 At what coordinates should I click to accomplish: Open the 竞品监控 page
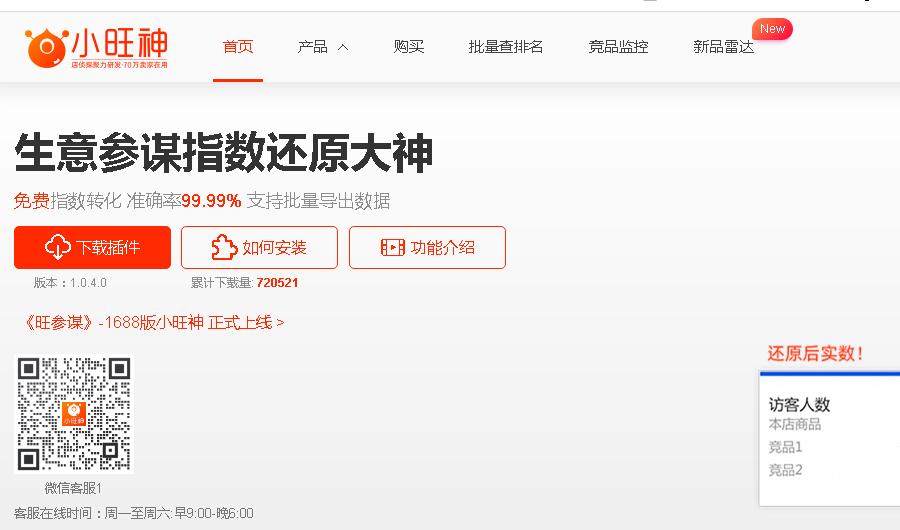tap(618, 47)
